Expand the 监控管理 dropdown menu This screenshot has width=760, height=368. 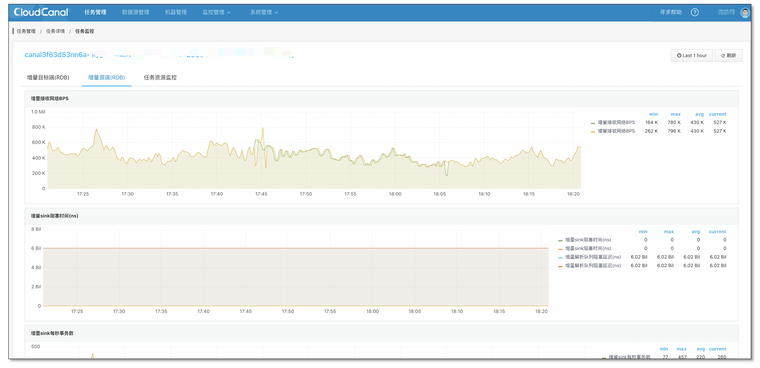coord(216,12)
